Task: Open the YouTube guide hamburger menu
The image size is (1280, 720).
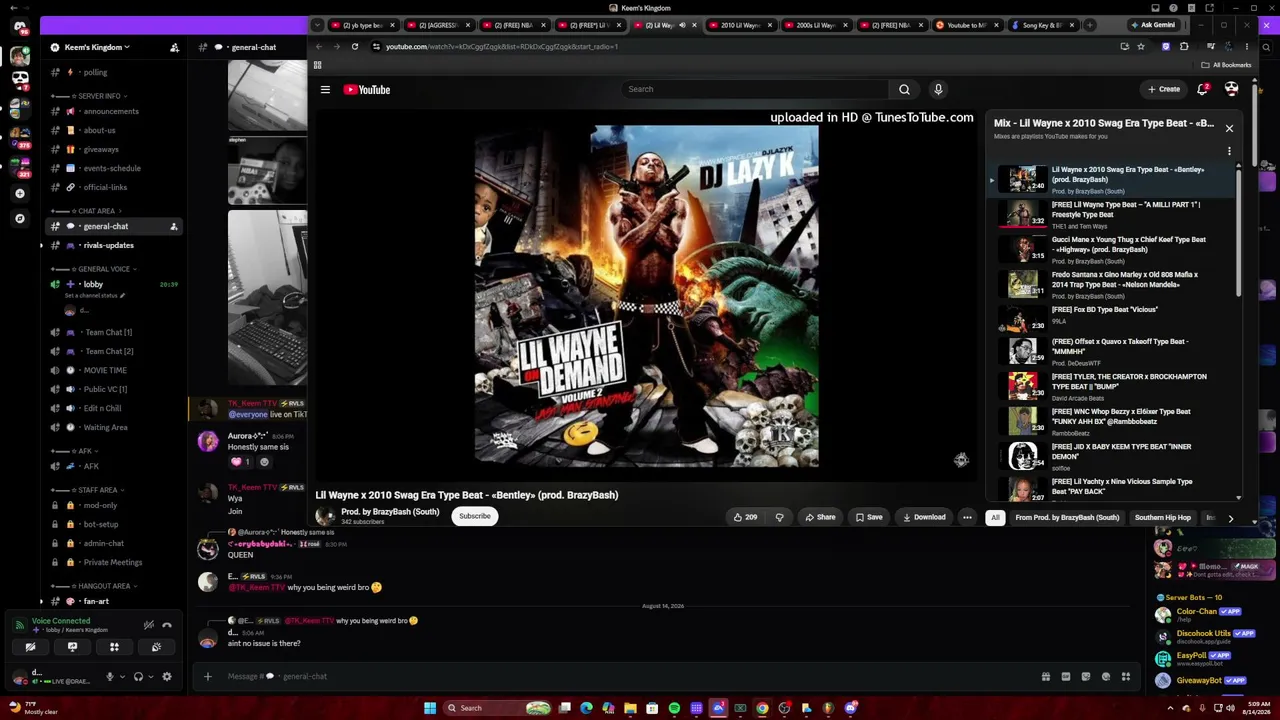Action: pos(325,90)
